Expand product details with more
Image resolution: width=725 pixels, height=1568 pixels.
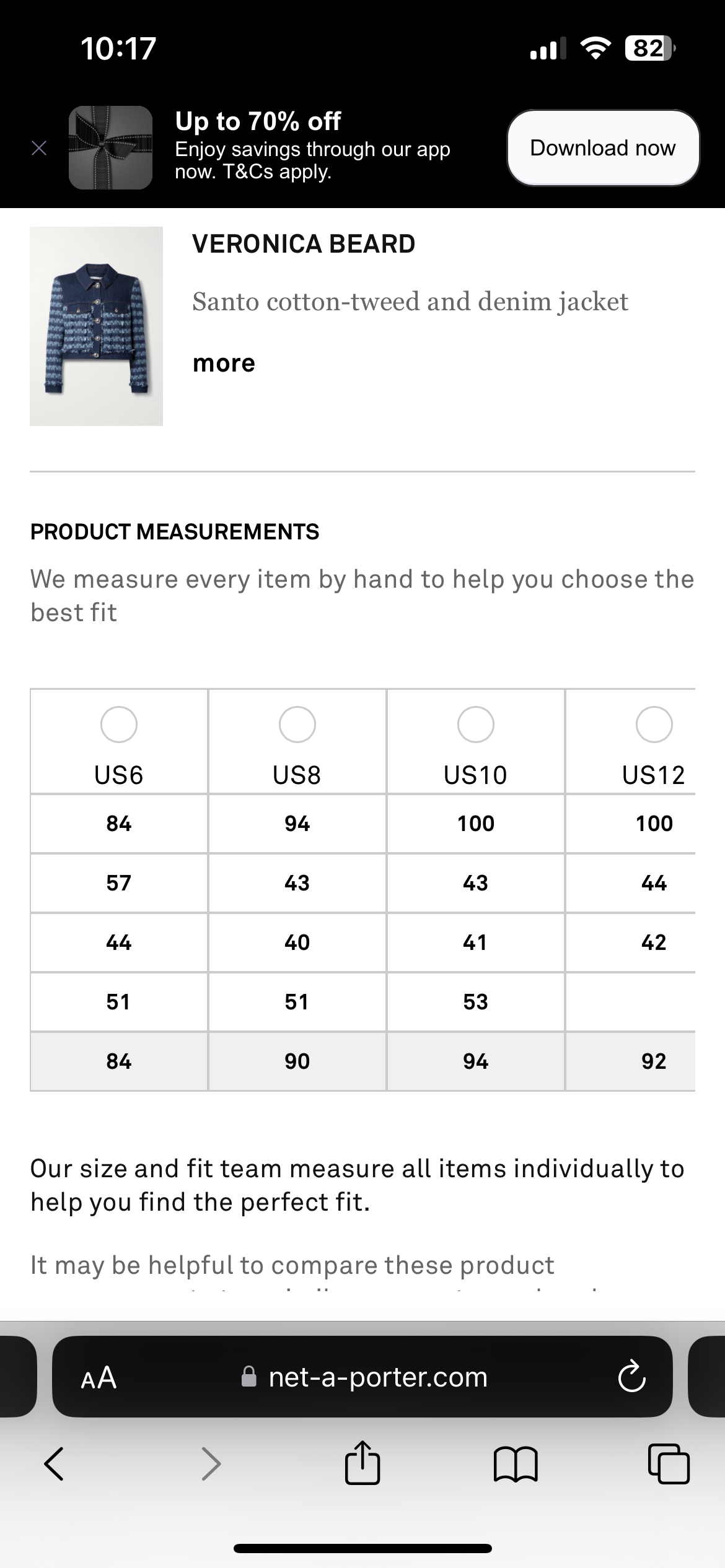coord(224,364)
